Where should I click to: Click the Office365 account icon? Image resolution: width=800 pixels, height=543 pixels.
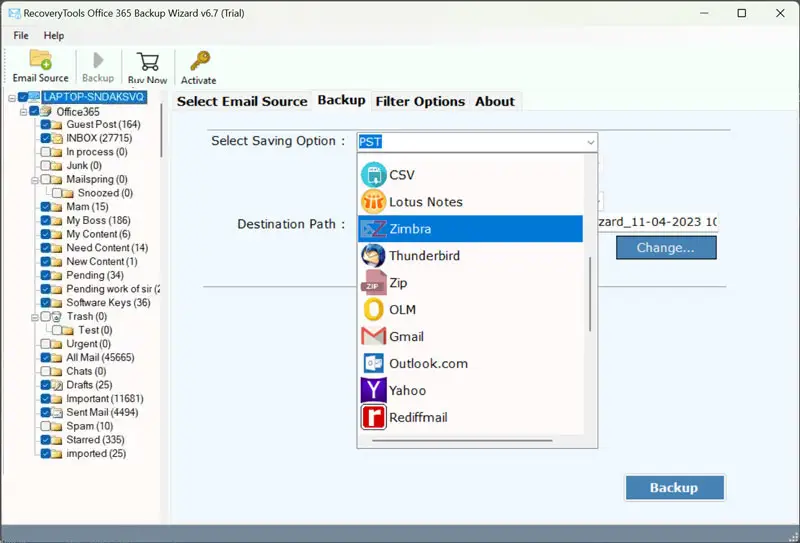click(x=46, y=111)
